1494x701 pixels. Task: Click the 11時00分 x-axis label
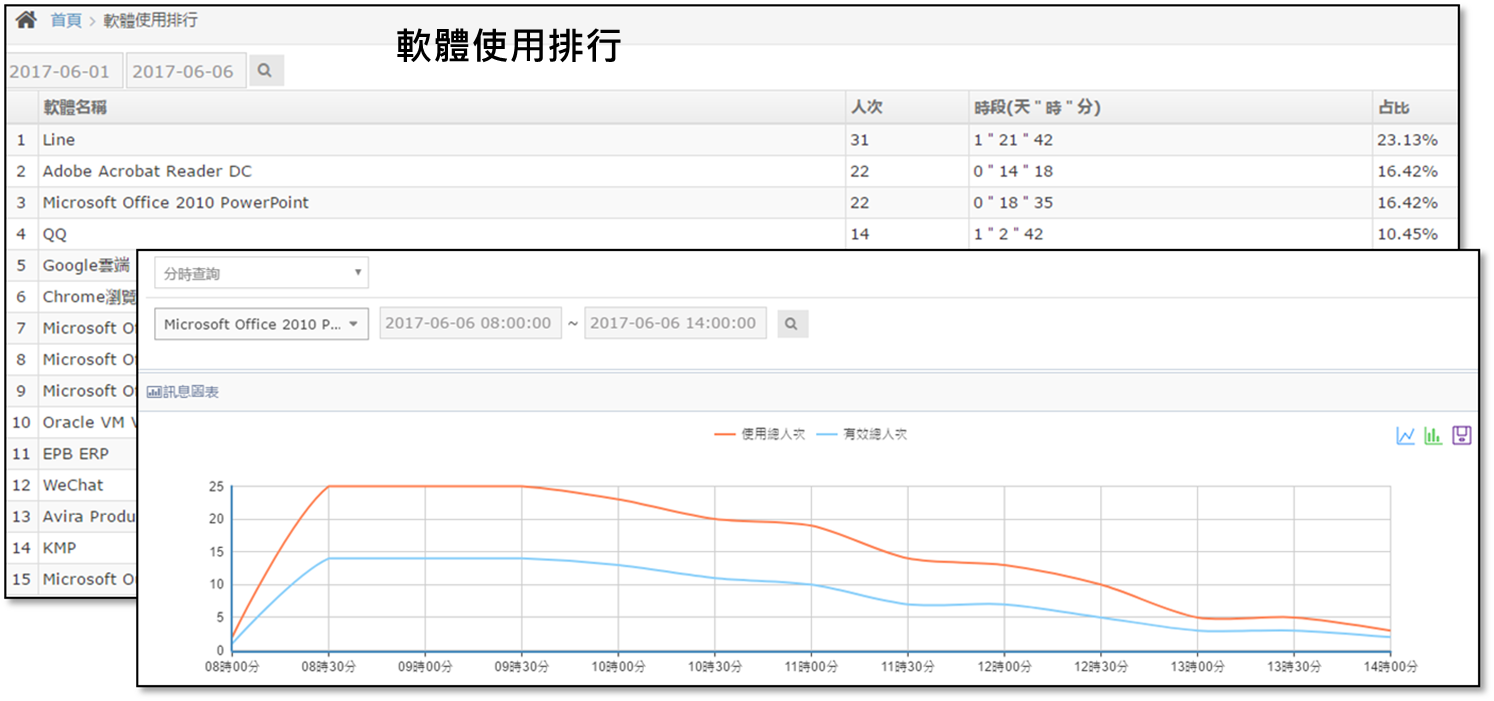click(x=811, y=667)
